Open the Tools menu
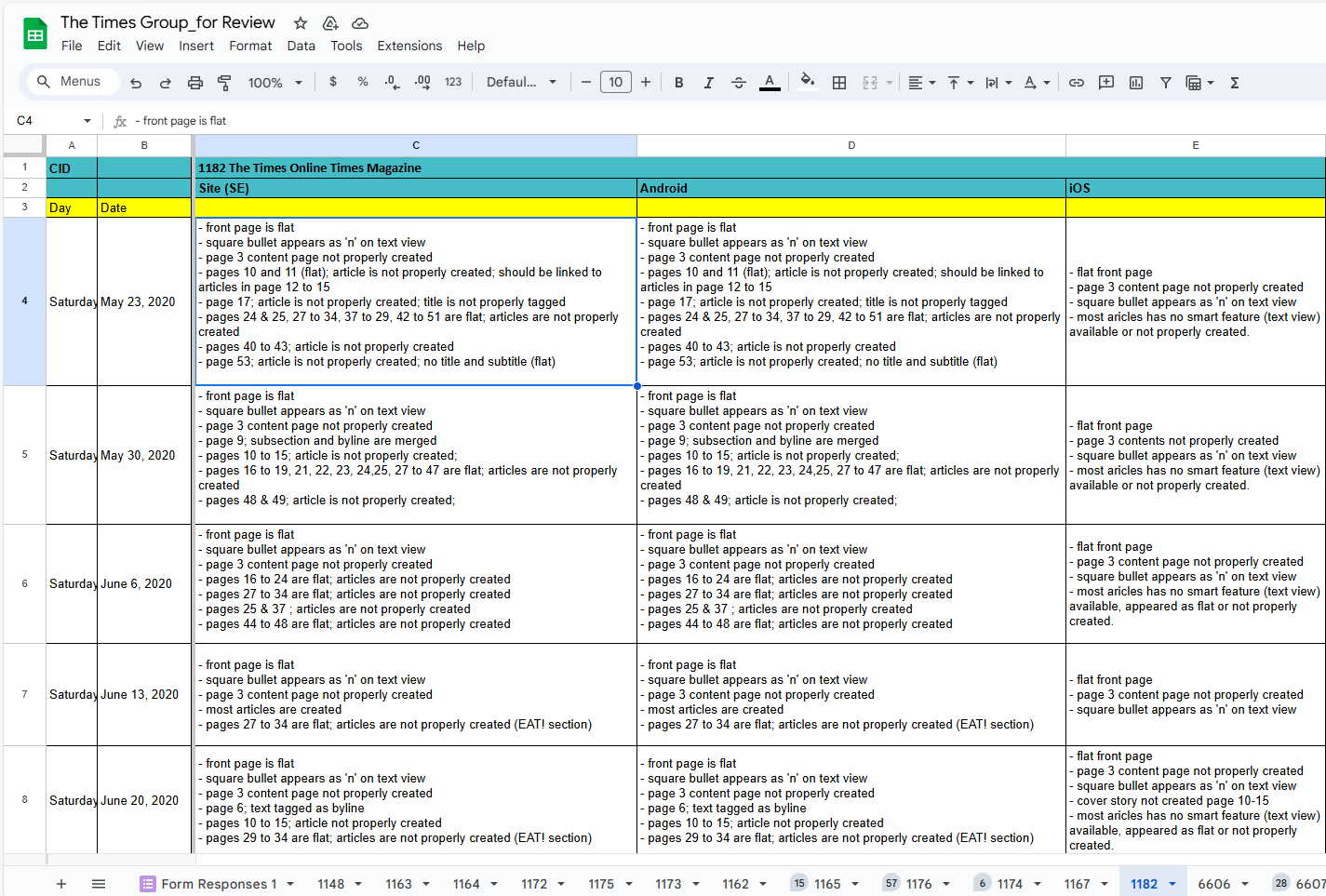1326x896 pixels. 346,46
